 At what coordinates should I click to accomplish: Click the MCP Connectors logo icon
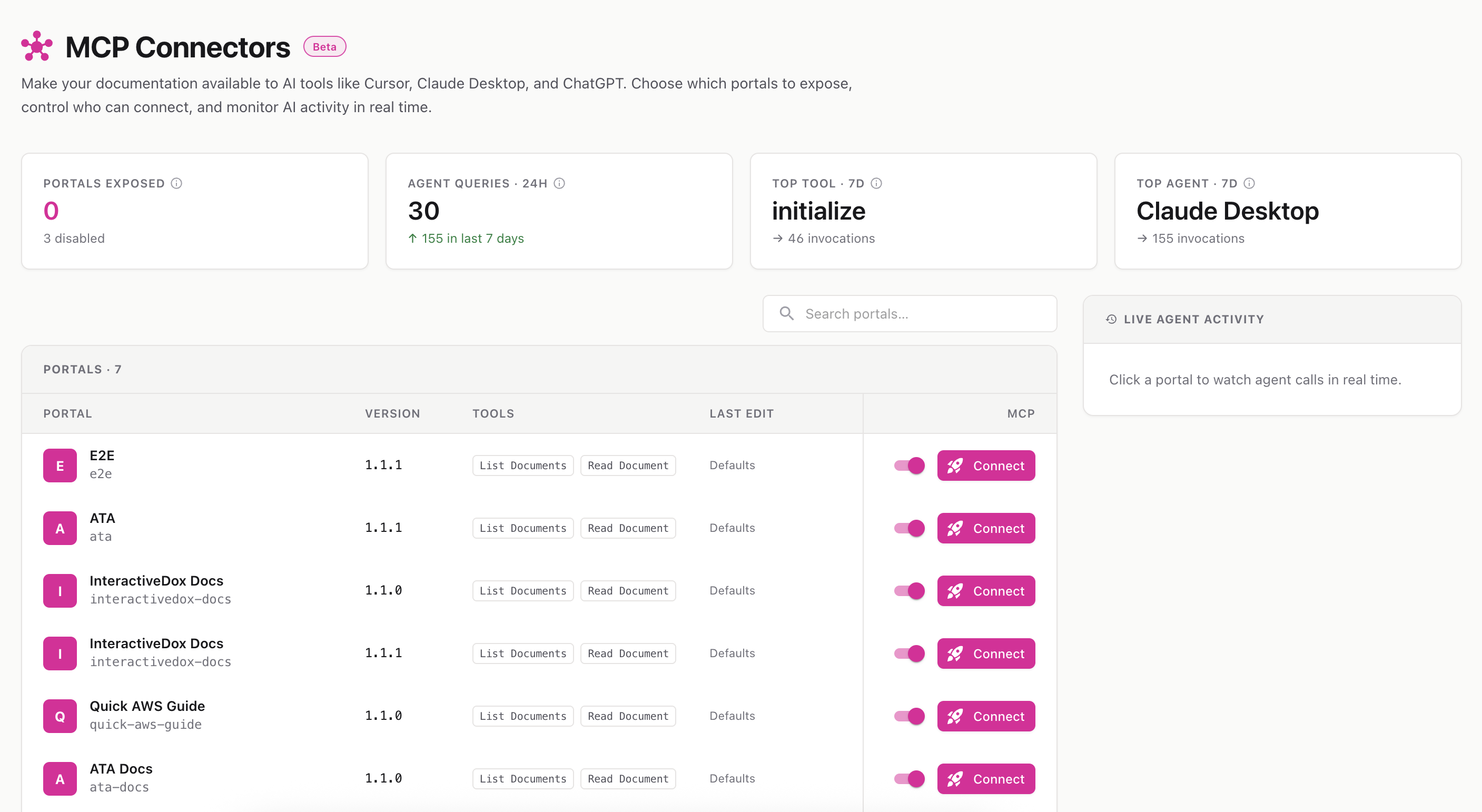point(37,46)
